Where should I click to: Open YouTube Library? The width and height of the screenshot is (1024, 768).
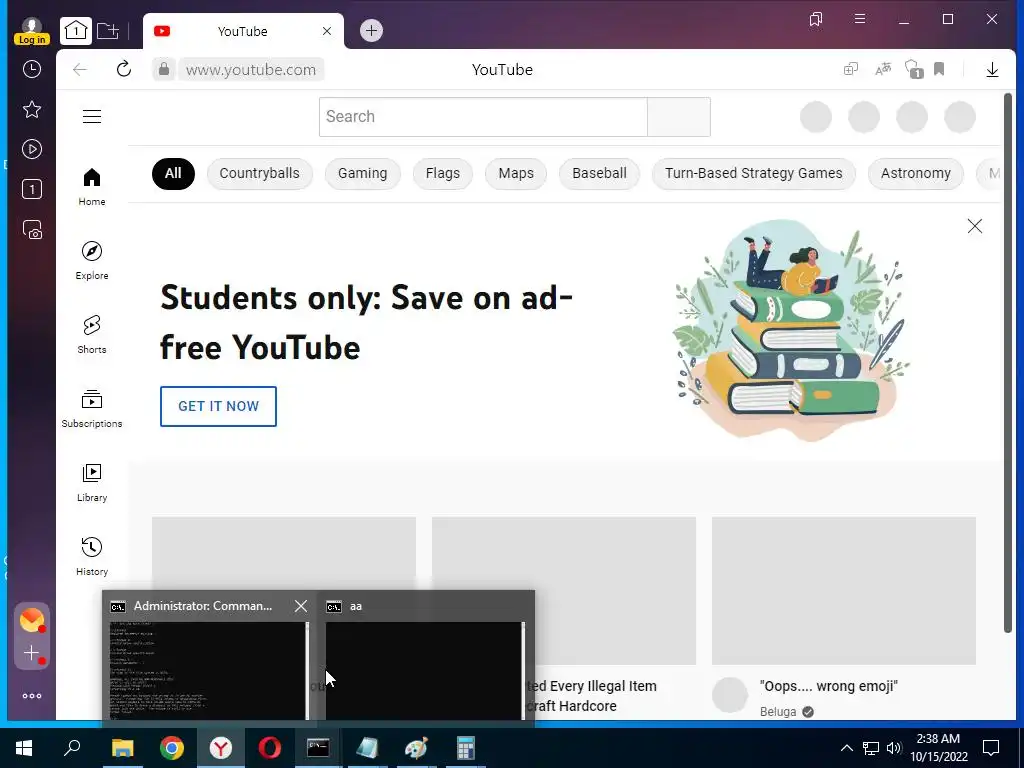pyautogui.click(x=92, y=483)
